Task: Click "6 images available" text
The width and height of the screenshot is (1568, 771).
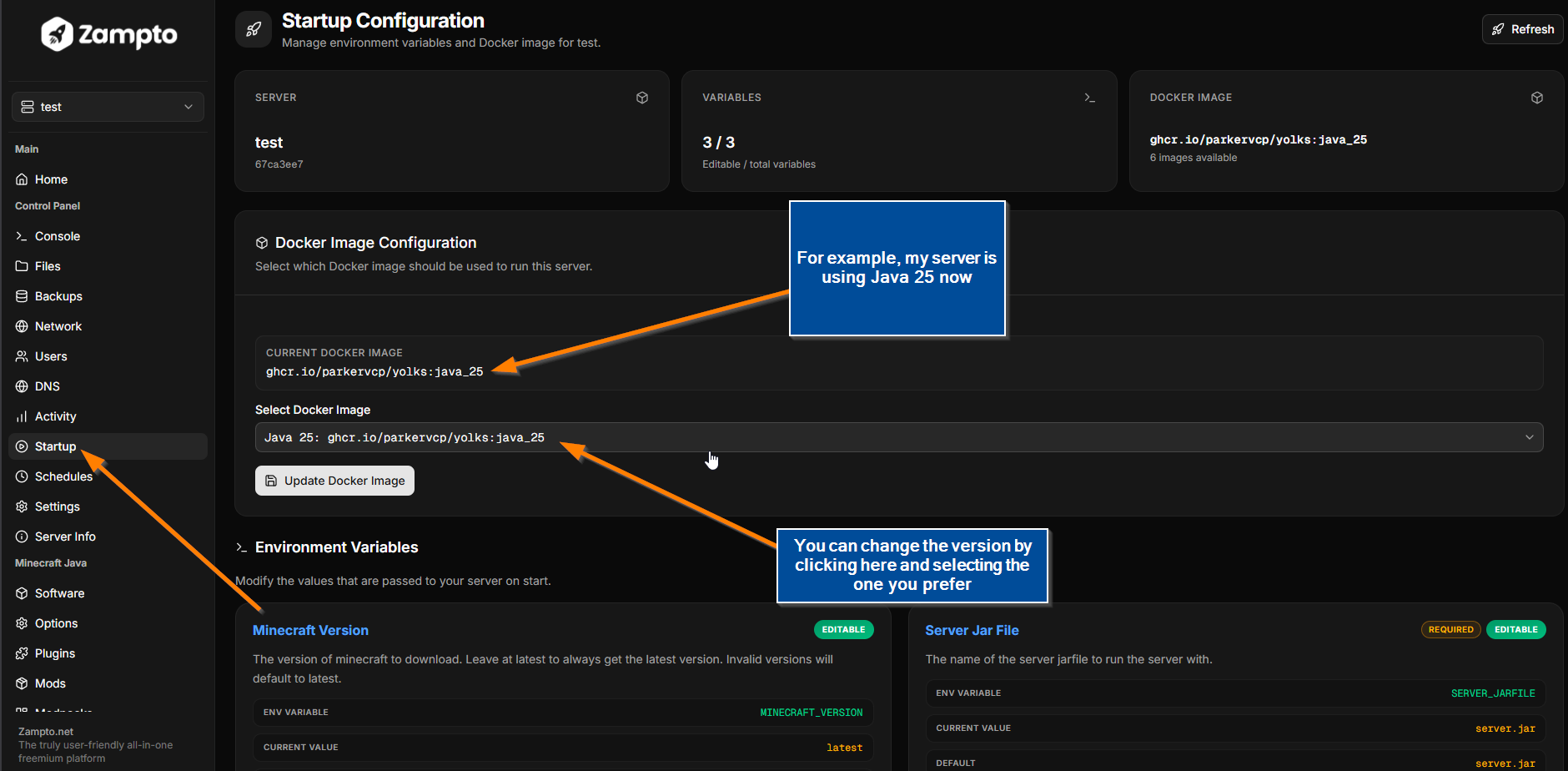Action: click(1194, 158)
